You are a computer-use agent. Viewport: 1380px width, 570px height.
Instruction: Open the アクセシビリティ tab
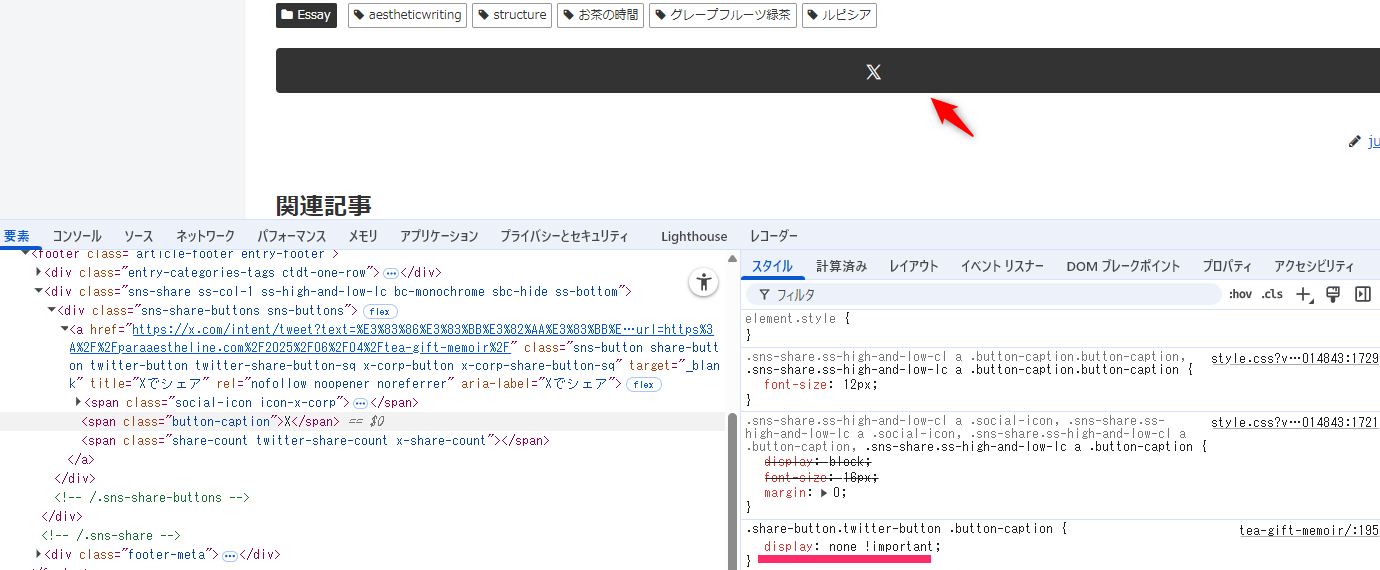tap(1314, 266)
